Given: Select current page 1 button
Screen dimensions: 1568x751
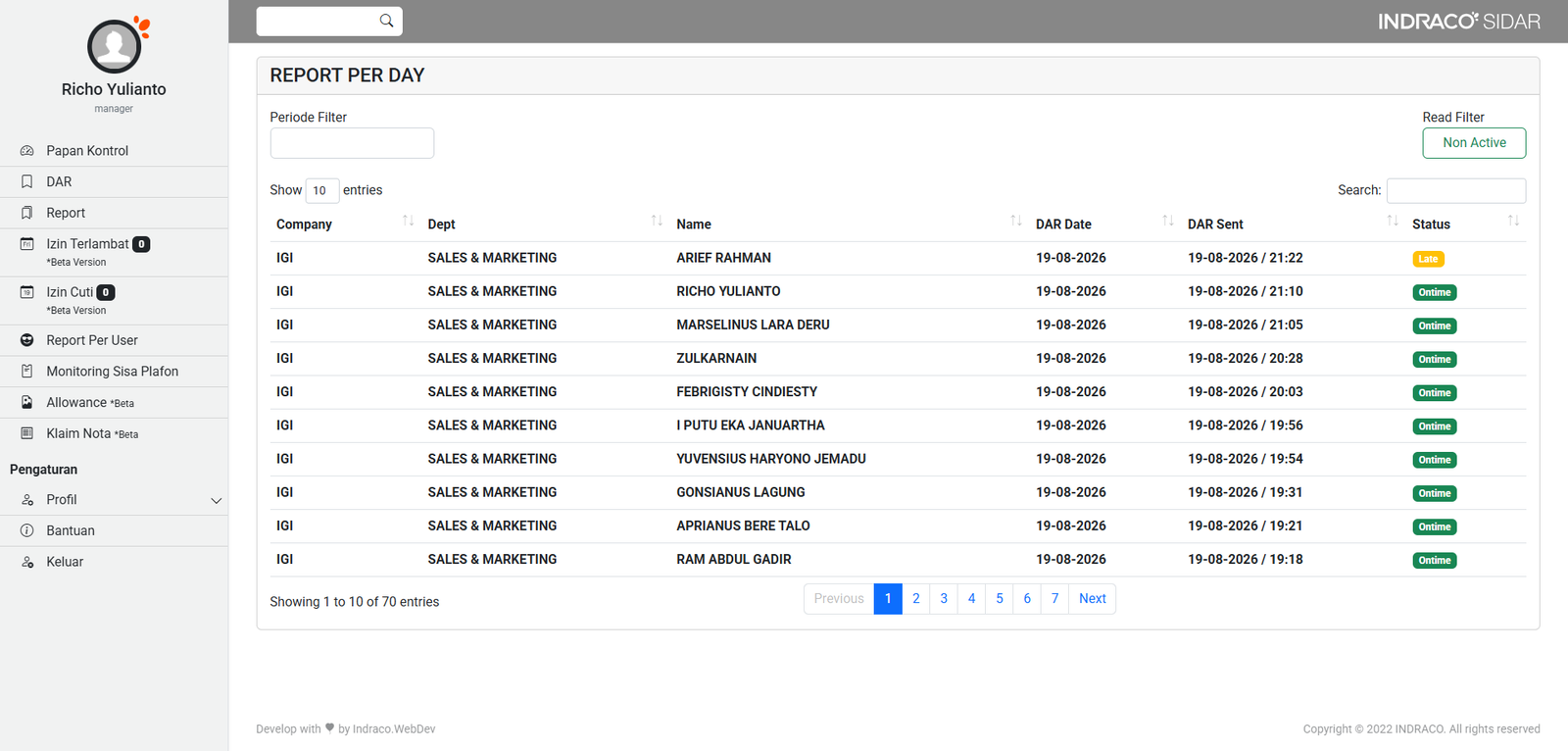Looking at the screenshot, I should [888, 599].
